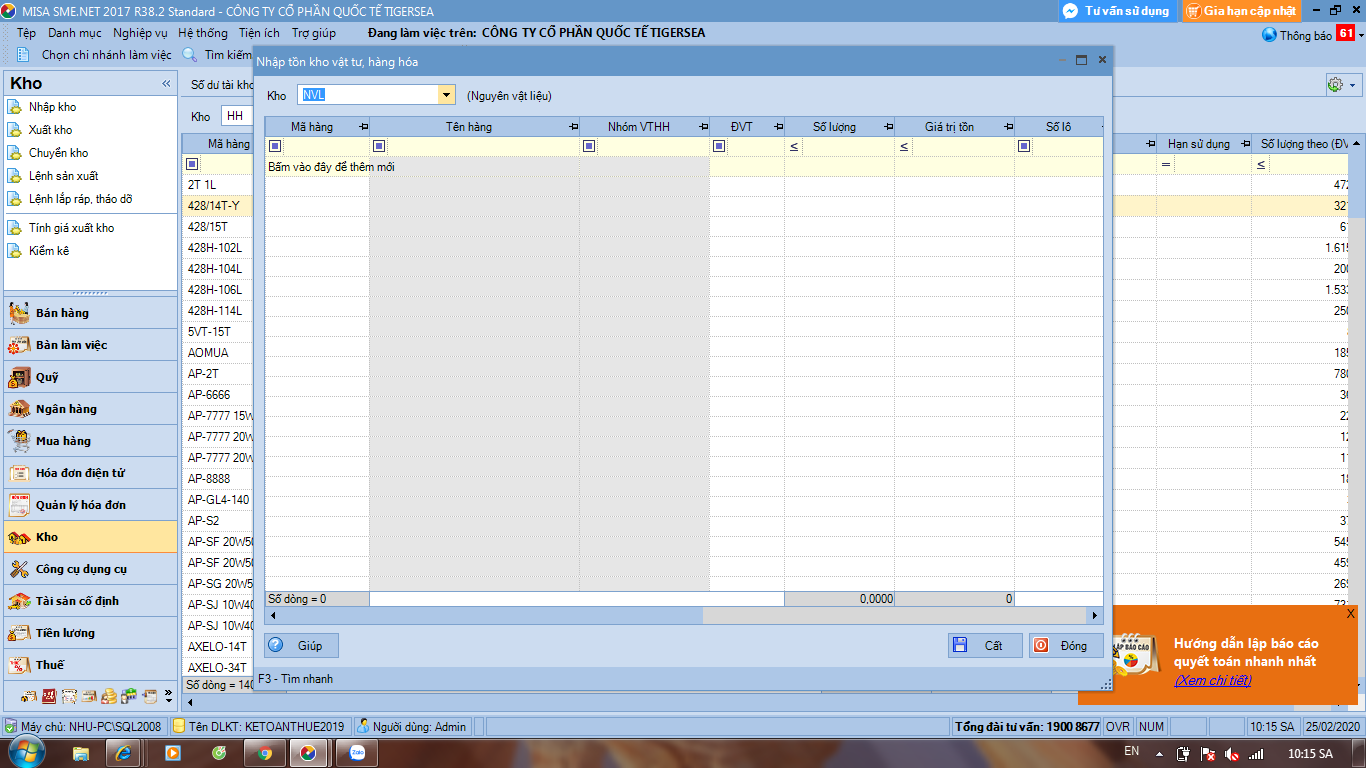Open the settings gear dropdown
Viewport: 1366px width, 768px height.
(1340, 85)
